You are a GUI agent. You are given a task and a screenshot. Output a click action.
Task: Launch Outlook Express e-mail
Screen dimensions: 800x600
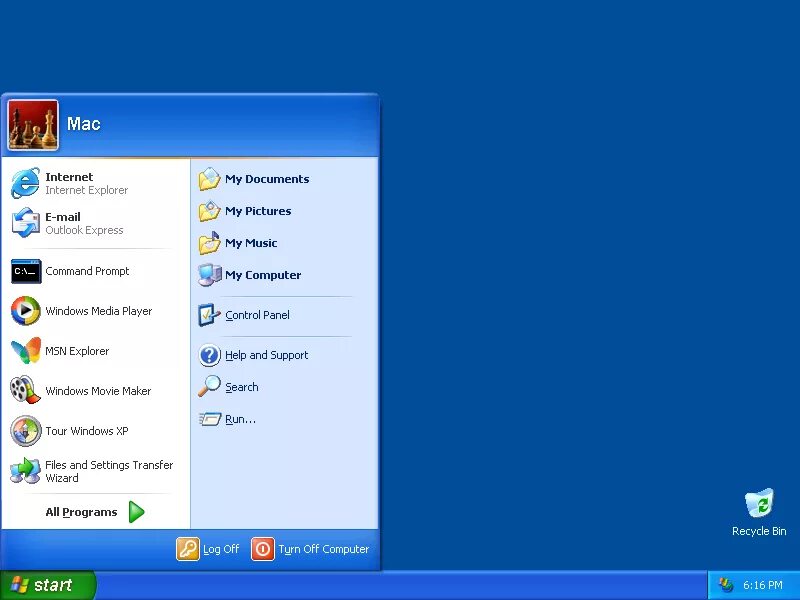coord(63,223)
